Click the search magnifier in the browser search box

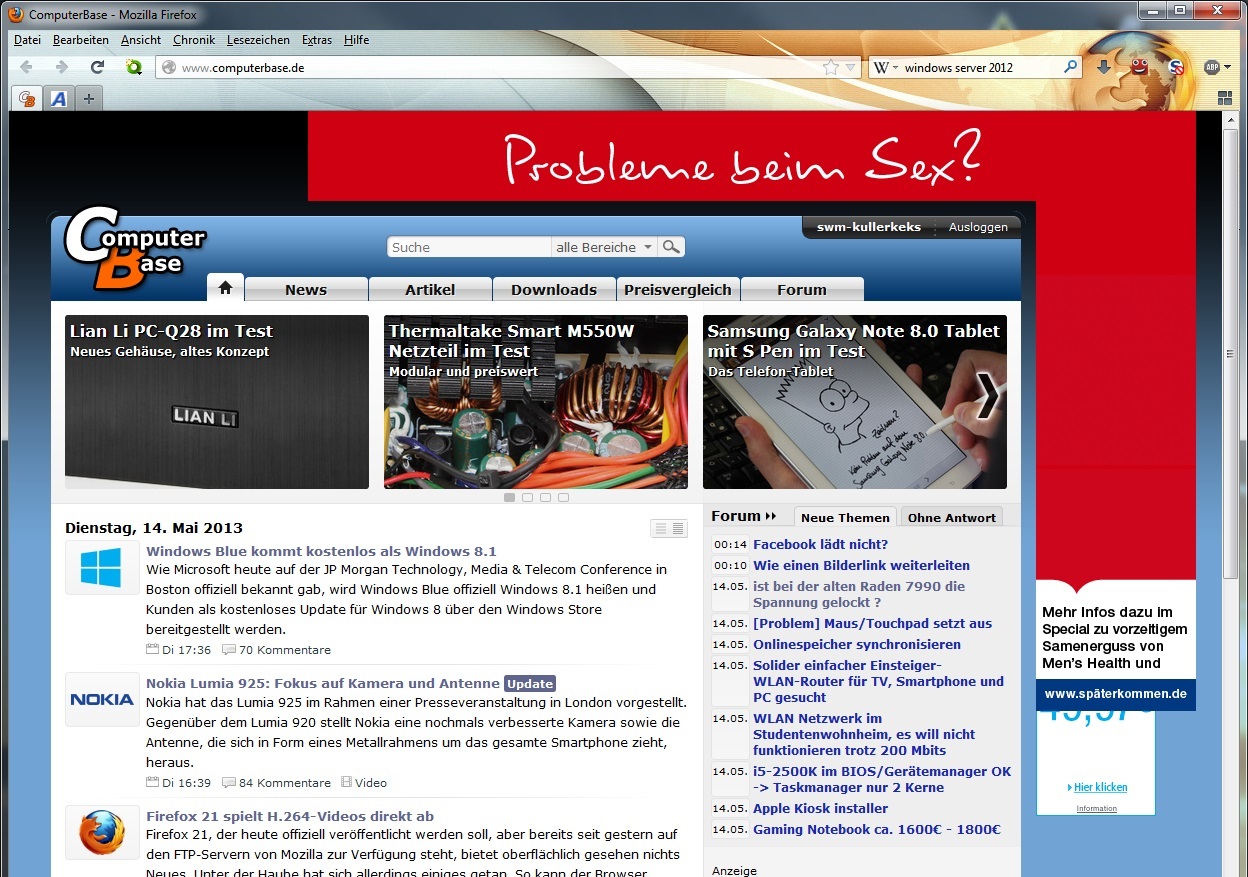tap(1070, 68)
